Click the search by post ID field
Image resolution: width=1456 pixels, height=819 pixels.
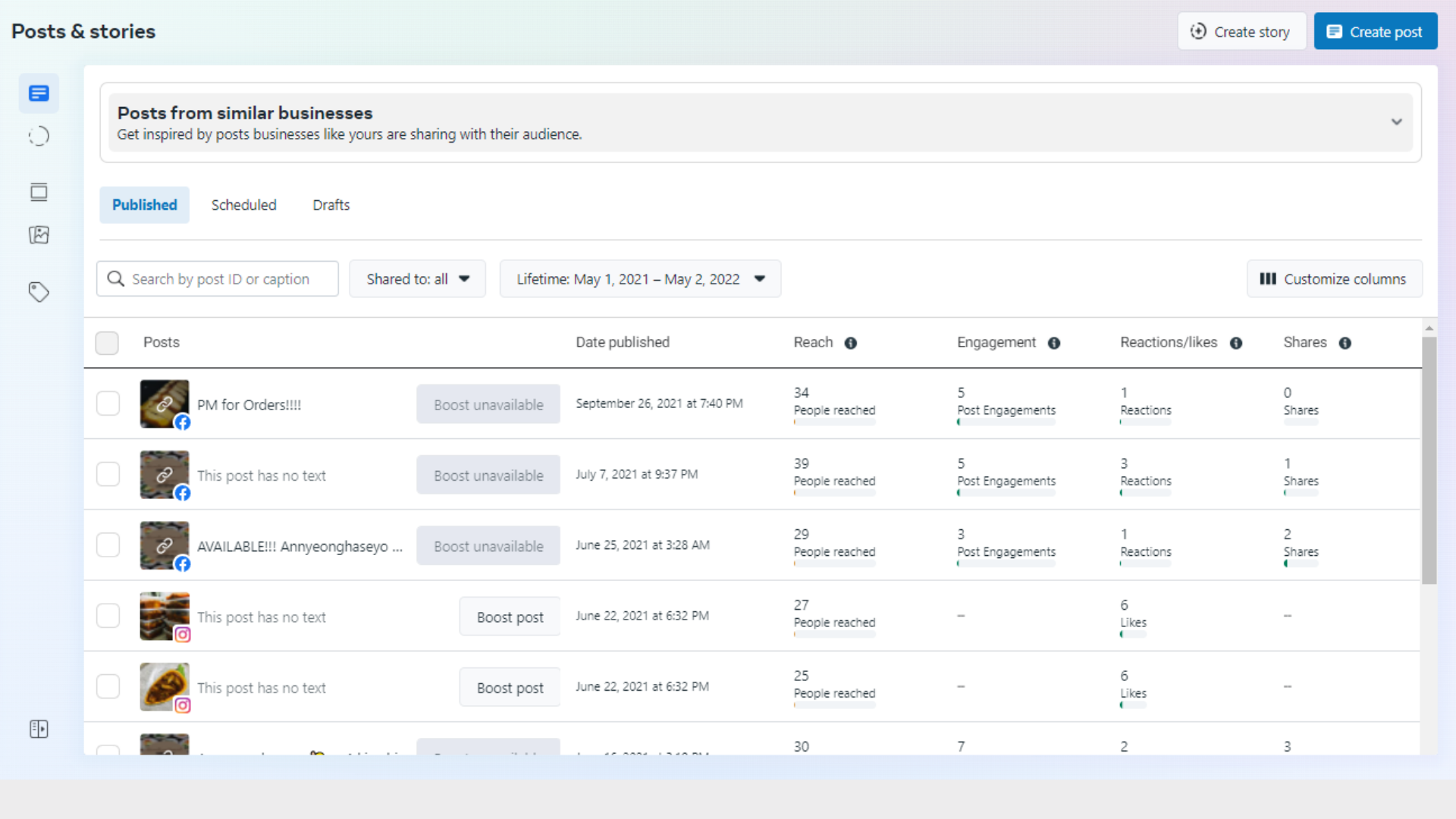coord(220,279)
